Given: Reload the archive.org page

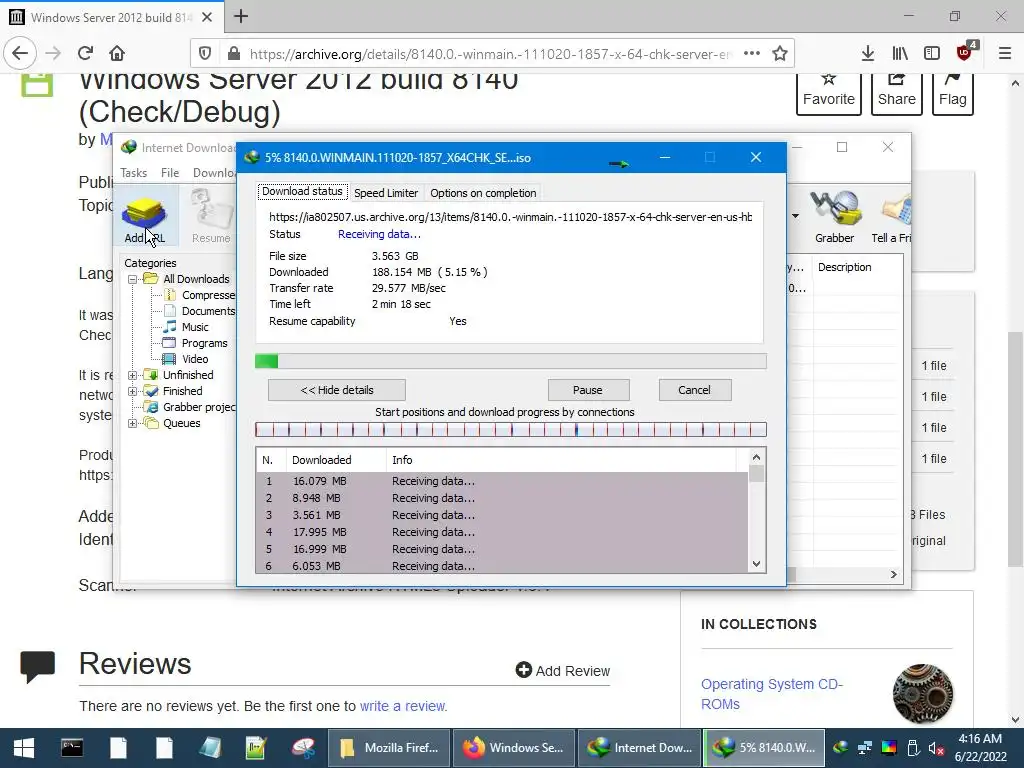Looking at the screenshot, I should [86, 54].
